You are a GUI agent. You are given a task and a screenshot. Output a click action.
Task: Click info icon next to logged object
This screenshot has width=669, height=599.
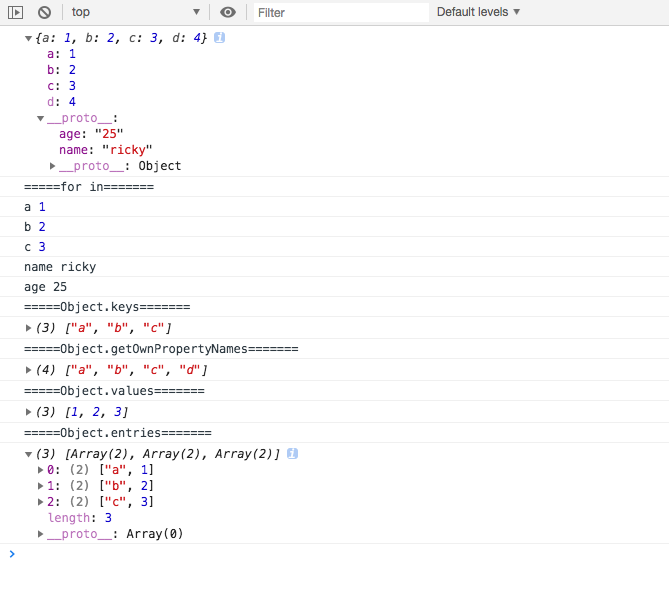click(x=219, y=38)
